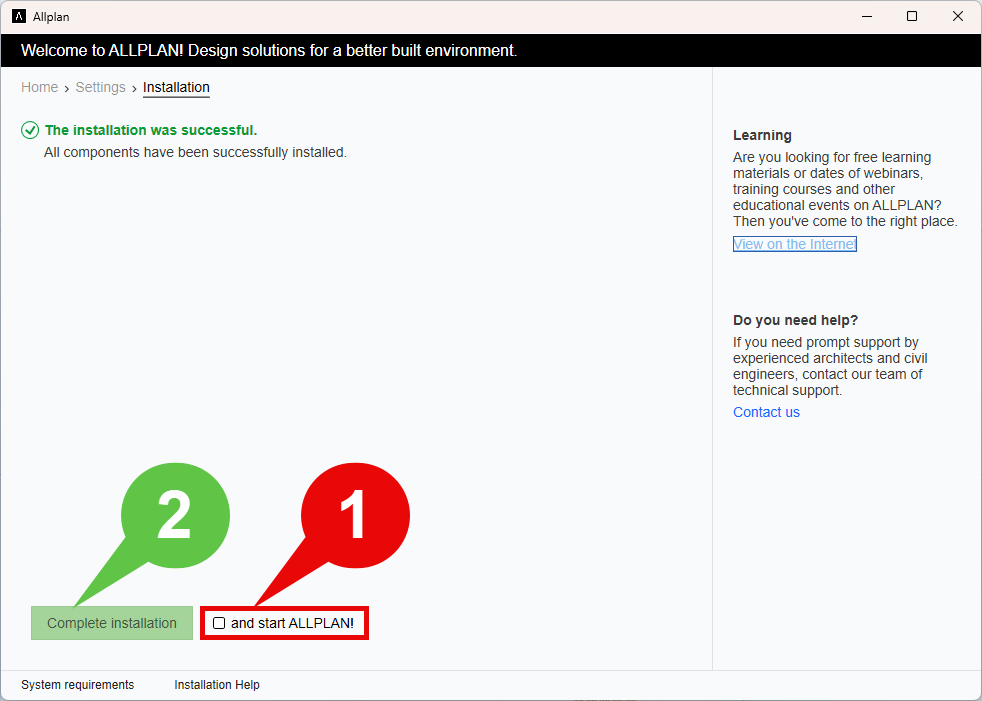Image resolution: width=982 pixels, height=701 pixels.
Task: Click the 'Welcome to ALLPLAN!' black banner
Action: [491, 51]
